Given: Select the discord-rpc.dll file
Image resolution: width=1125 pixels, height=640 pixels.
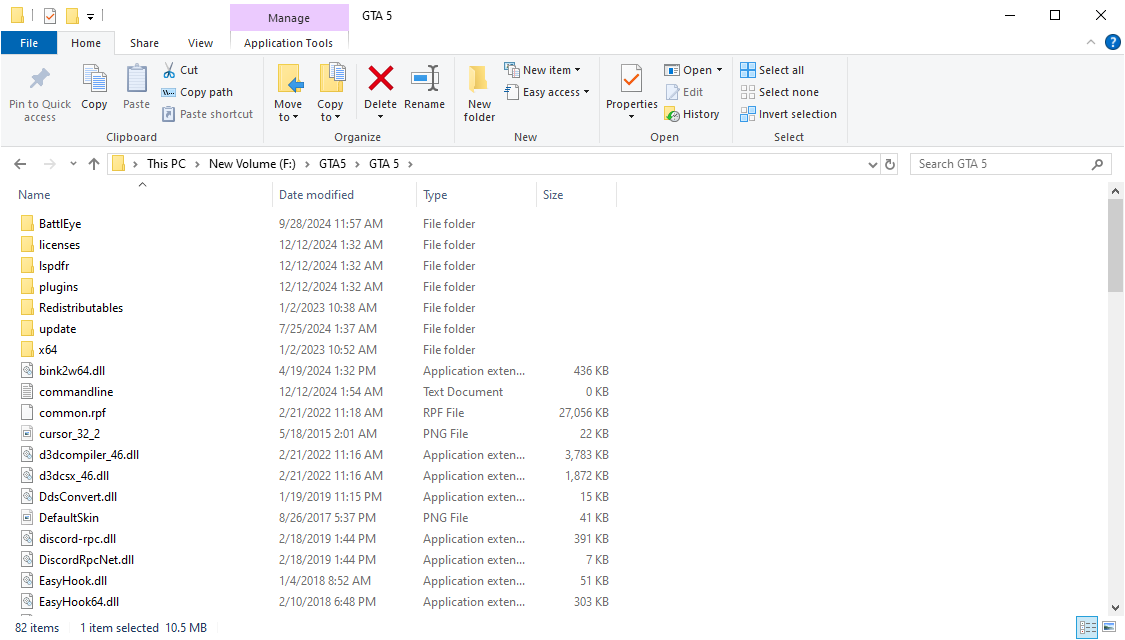Looking at the screenshot, I should [77, 539].
